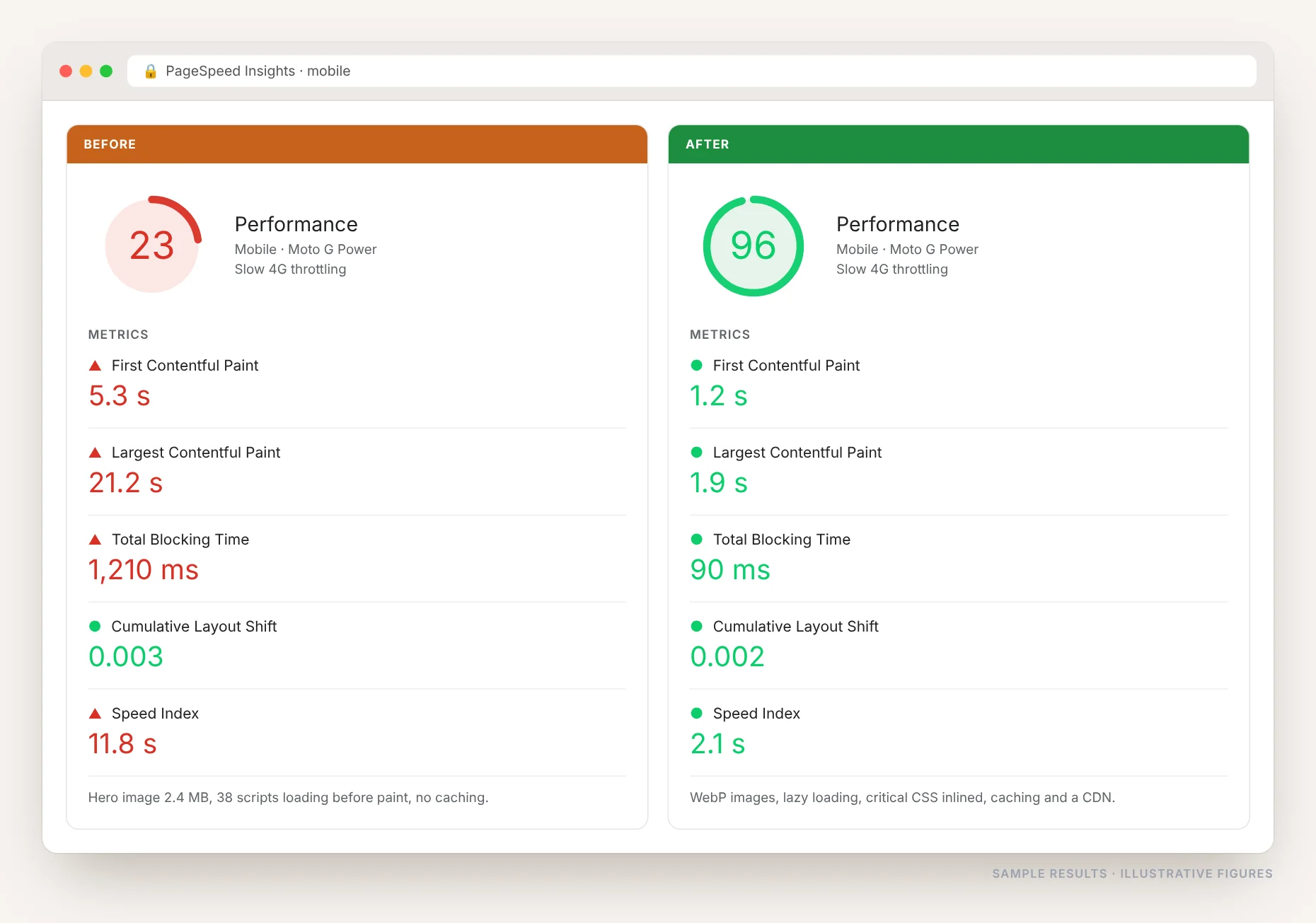Click the Performance heading in the After card
The width and height of the screenshot is (1316, 923).
pyautogui.click(x=898, y=224)
